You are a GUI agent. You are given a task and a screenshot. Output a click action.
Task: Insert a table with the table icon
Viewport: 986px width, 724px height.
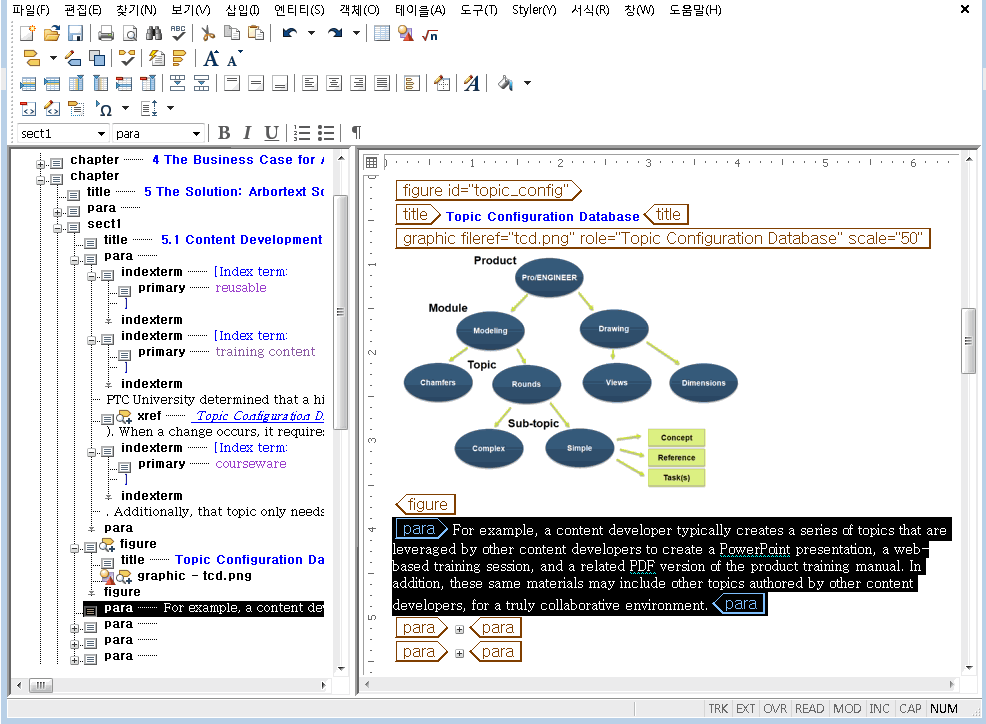(382, 33)
